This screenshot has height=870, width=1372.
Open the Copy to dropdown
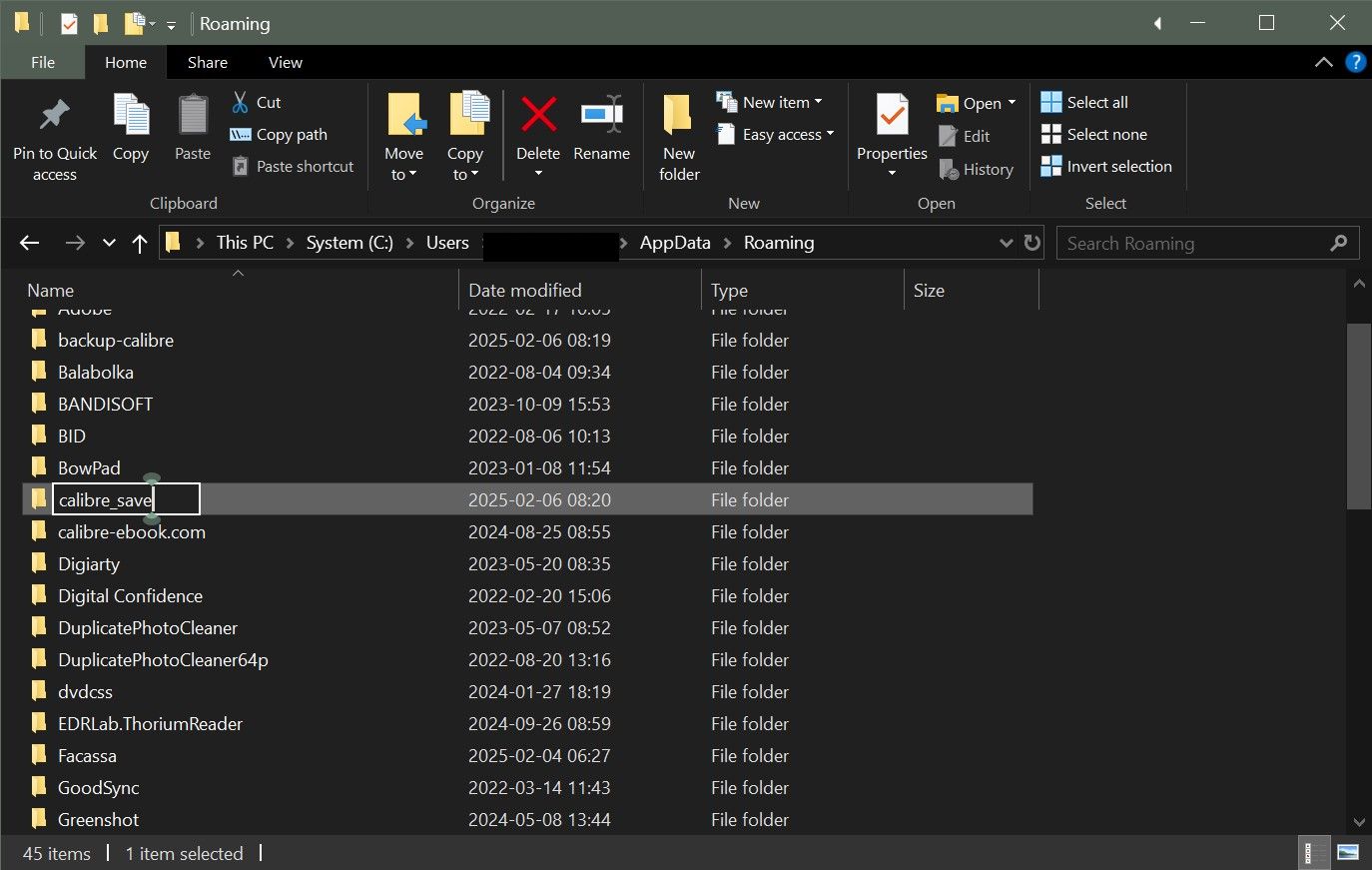tap(465, 164)
